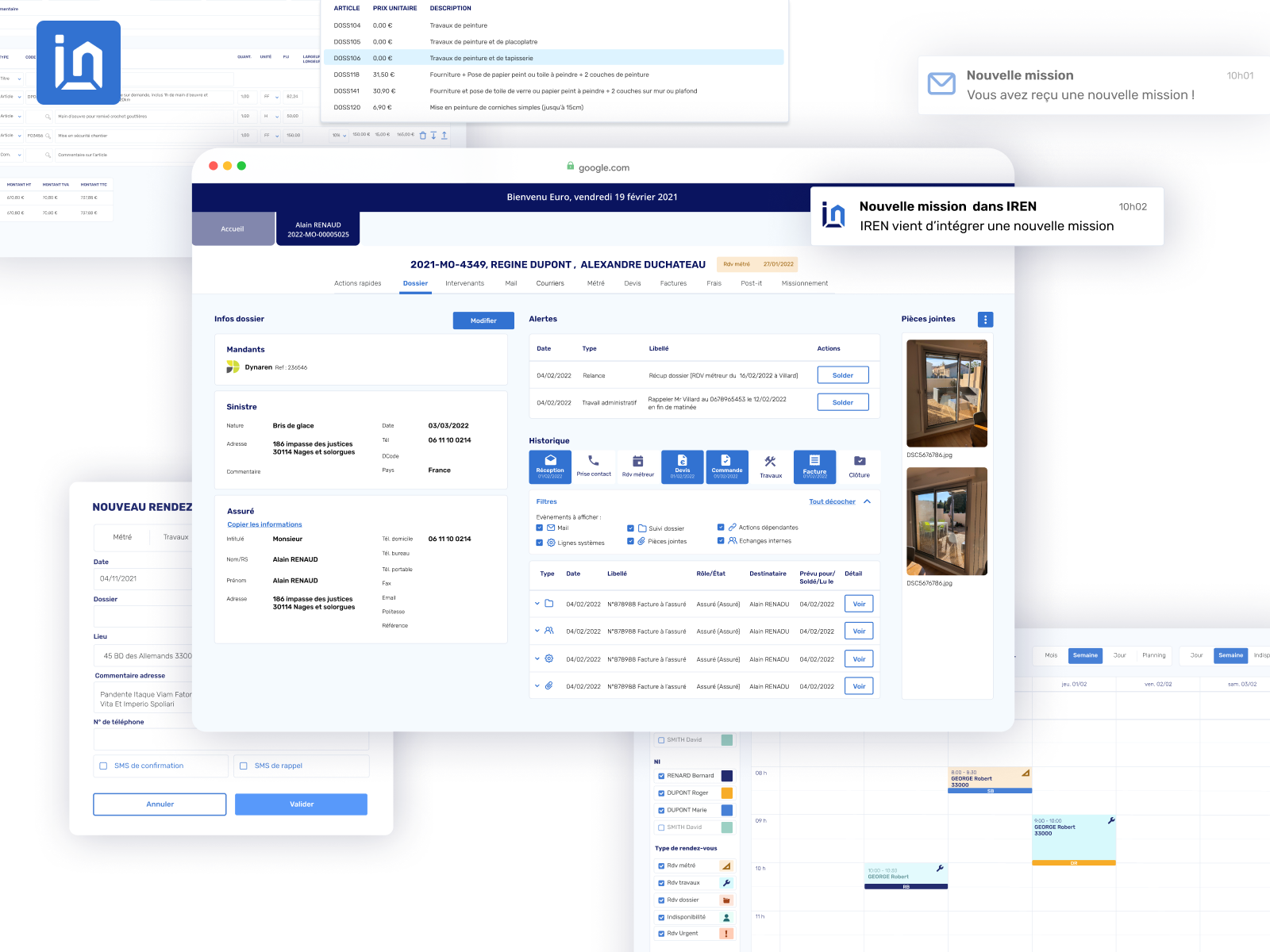Open the Factures tab
Image resolution: width=1270 pixels, height=952 pixels.
673,283
